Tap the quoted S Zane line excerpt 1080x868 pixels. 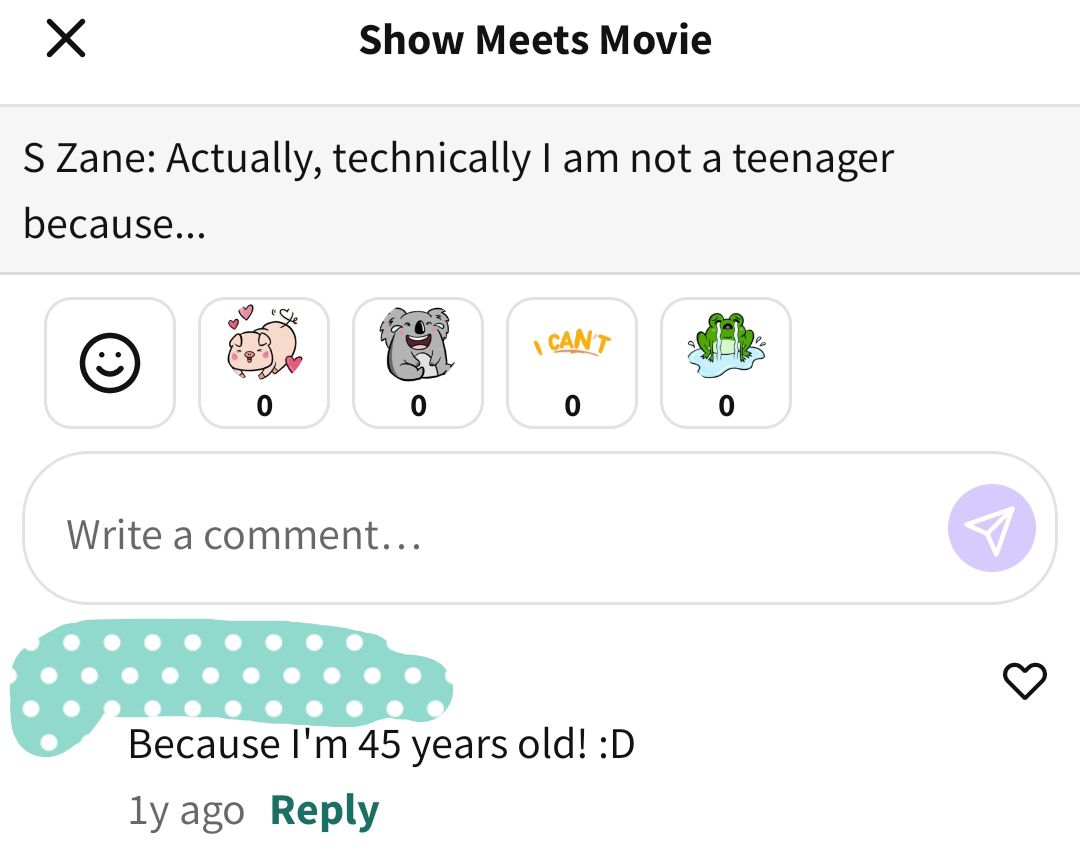(x=540, y=190)
